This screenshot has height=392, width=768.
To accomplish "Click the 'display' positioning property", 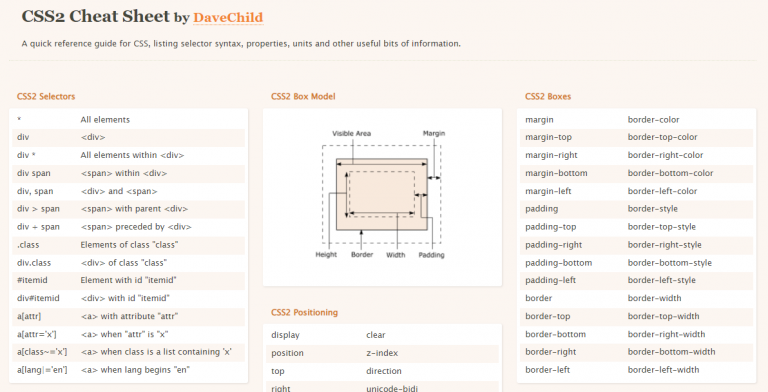I will pos(285,335).
